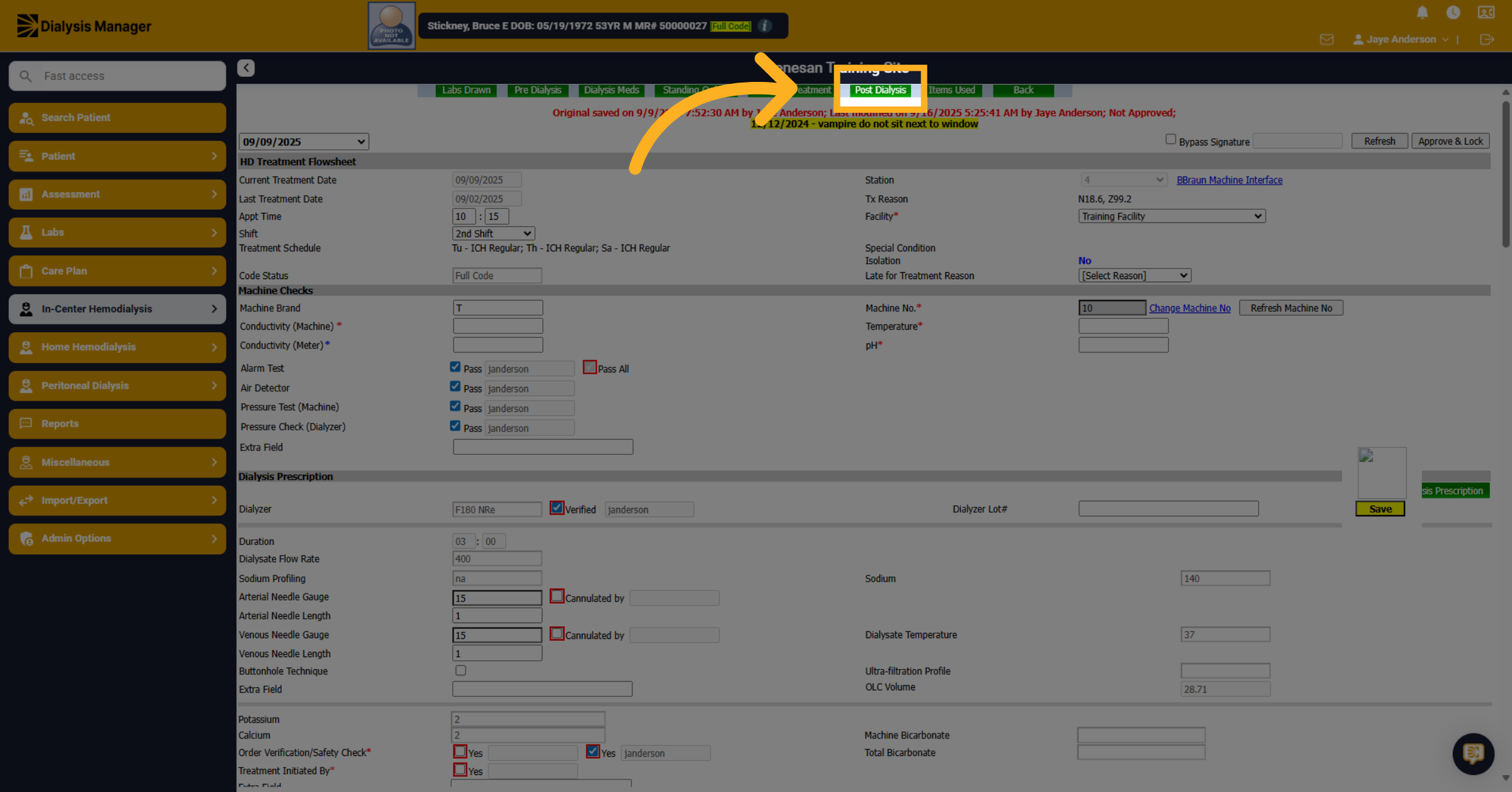Open the mail envelope icon
The height and width of the screenshot is (792, 1512).
[1326, 39]
